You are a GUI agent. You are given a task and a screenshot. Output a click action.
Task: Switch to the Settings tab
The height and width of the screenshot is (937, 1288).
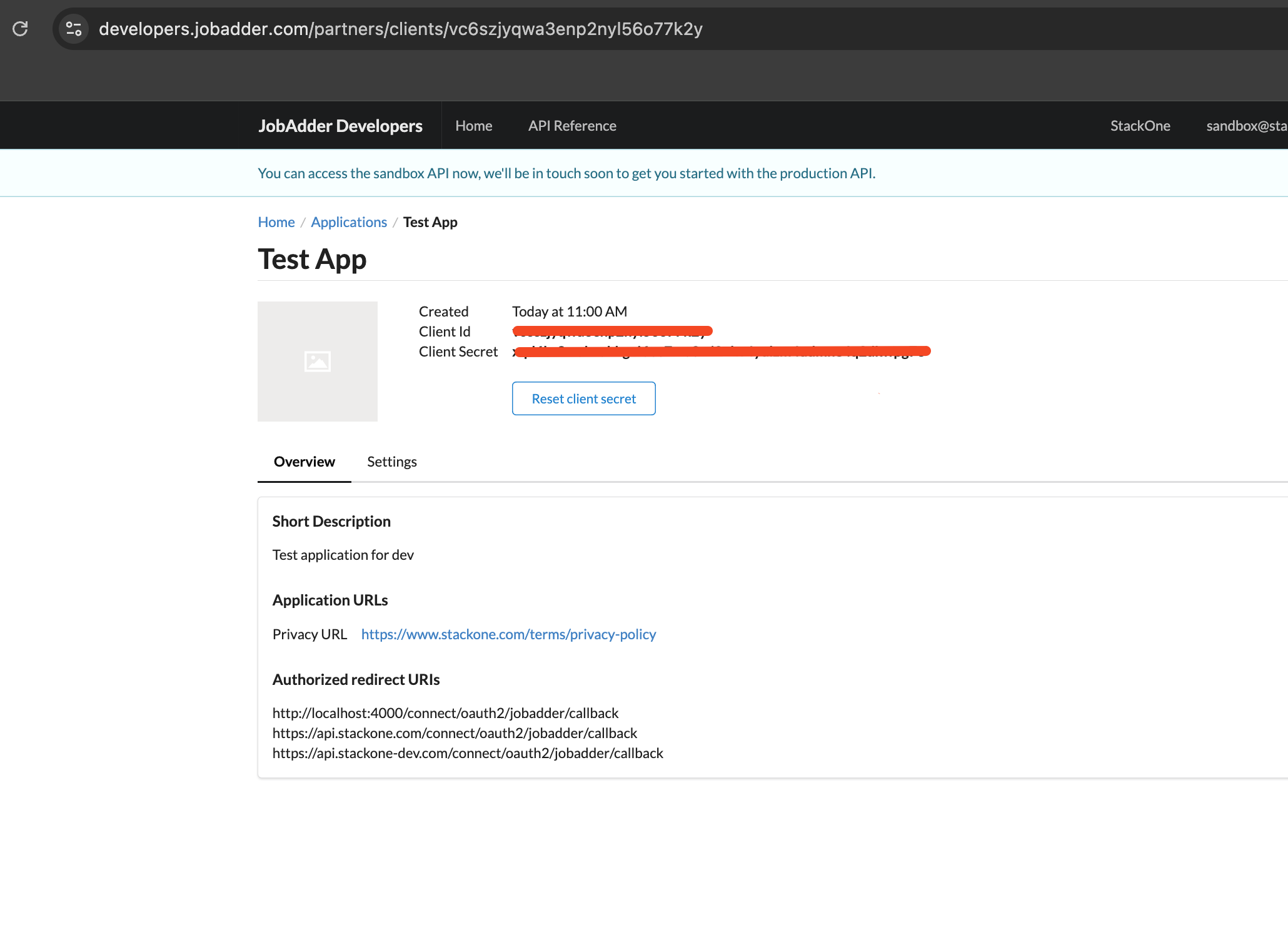391,462
